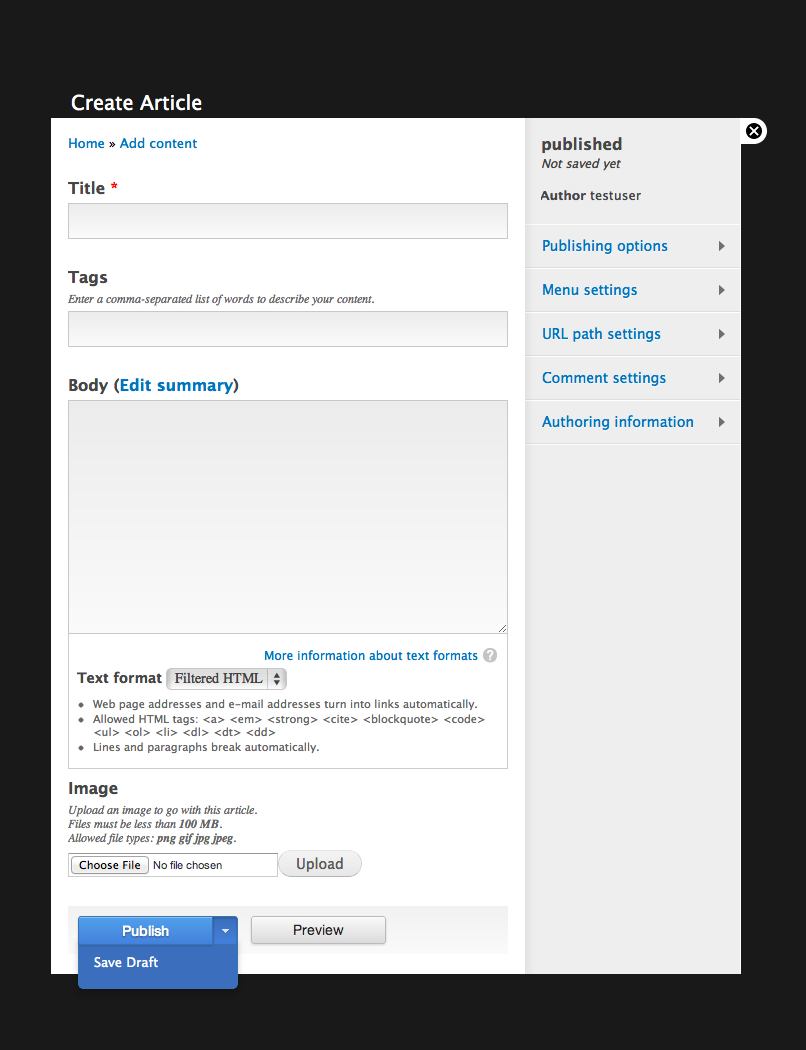
Task: Dismiss the overlay using the circular X icon
Action: tap(753, 131)
